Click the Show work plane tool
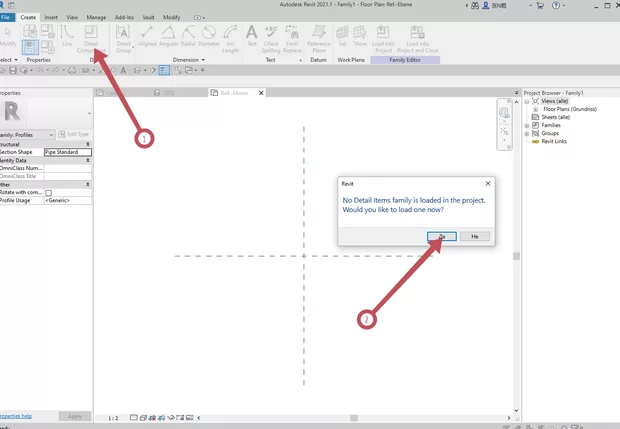620x429 pixels. pos(360,36)
